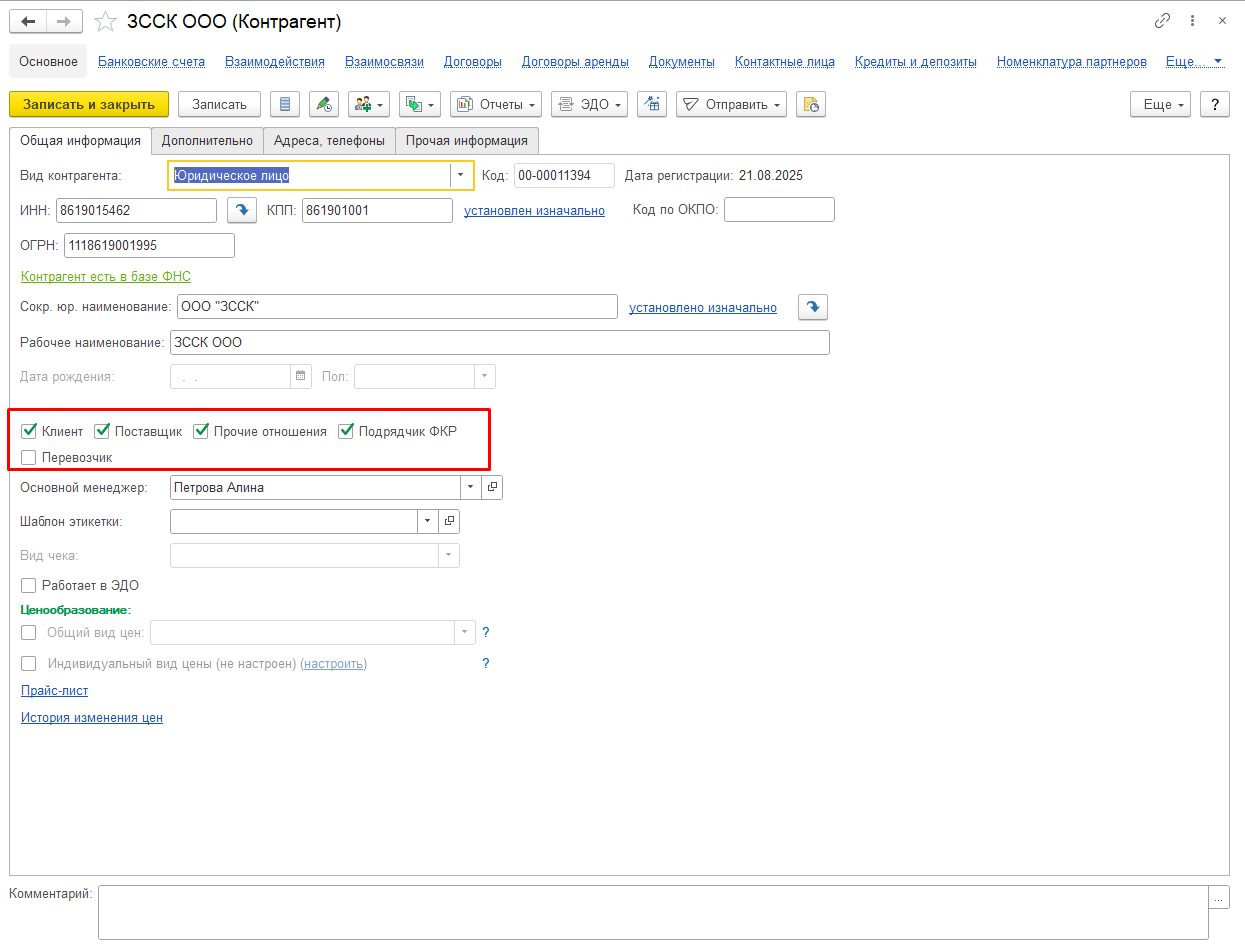1245x950 pixels.
Task: Click the toolbar icon left of Отправить
Action: (x=652, y=104)
